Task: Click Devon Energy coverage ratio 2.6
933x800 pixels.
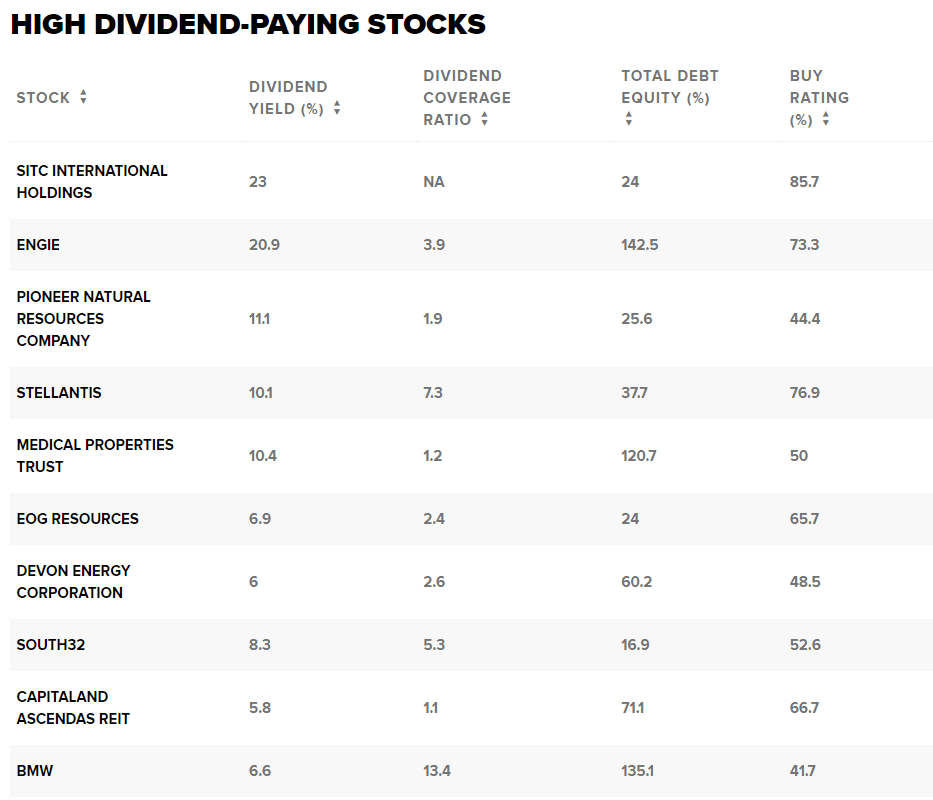Action: click(434, 582)
